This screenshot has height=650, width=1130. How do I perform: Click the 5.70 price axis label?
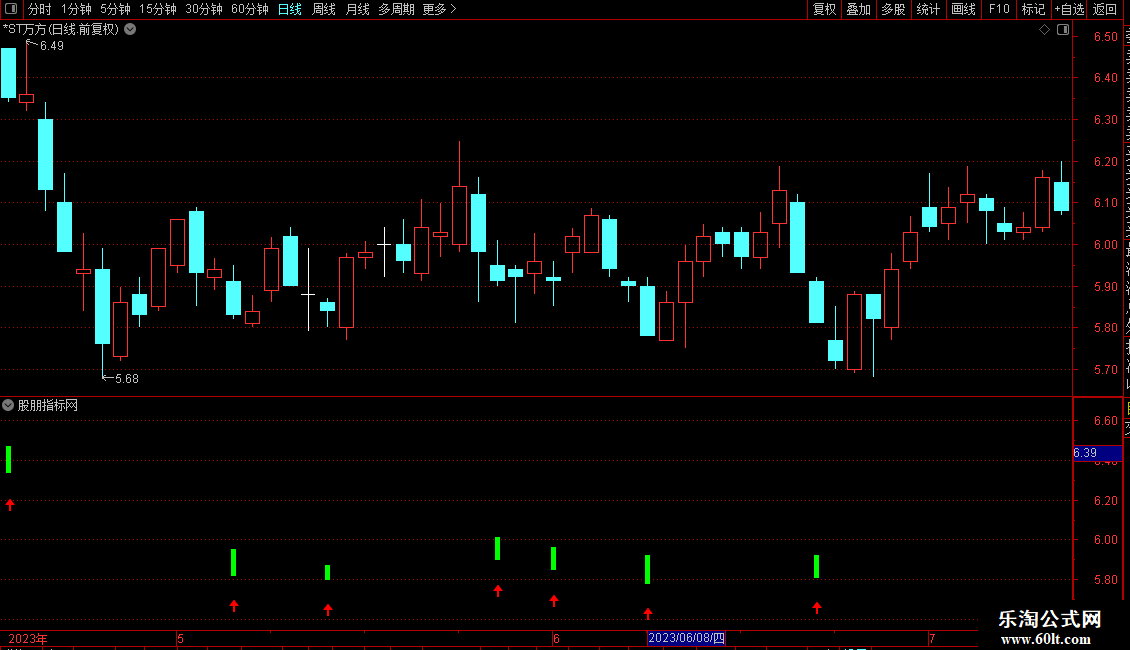[x=1105, y=370]
